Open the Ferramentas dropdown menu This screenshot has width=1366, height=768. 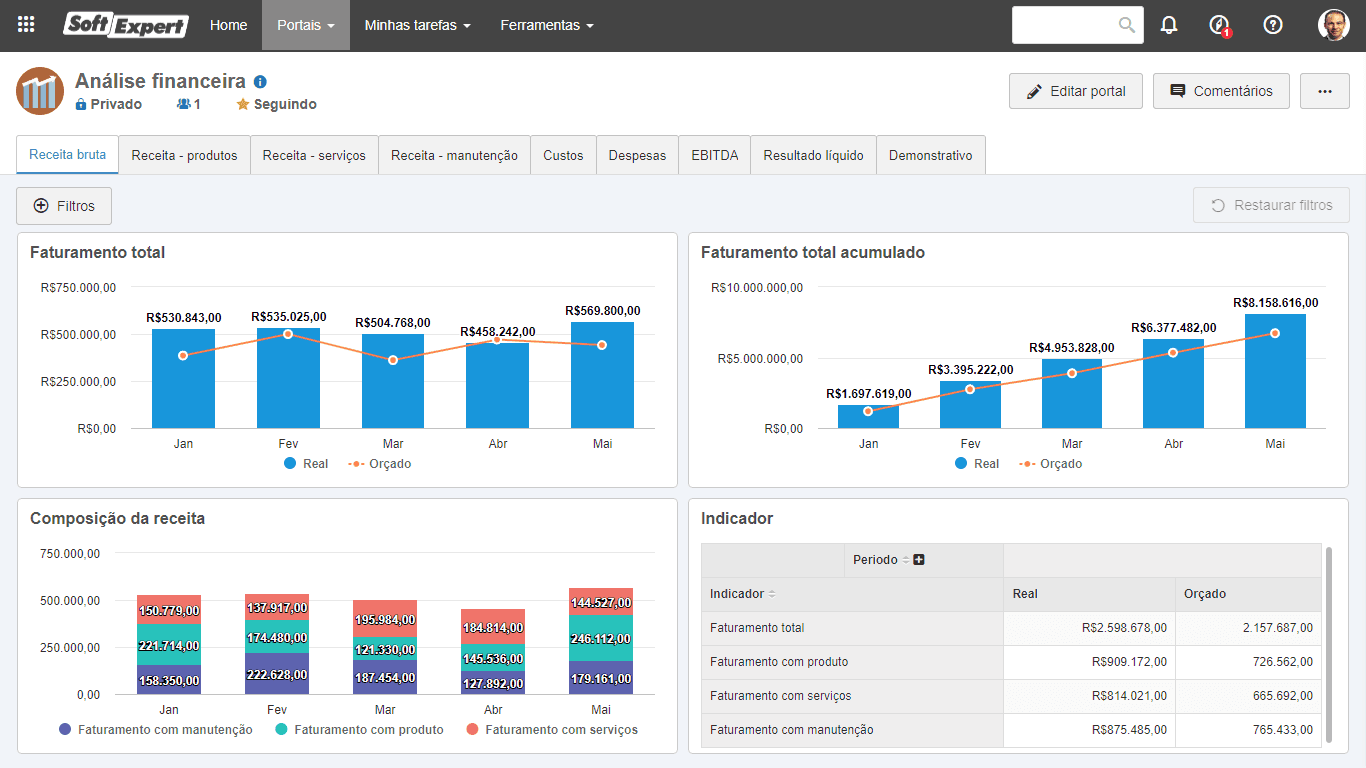pos(547,25)
